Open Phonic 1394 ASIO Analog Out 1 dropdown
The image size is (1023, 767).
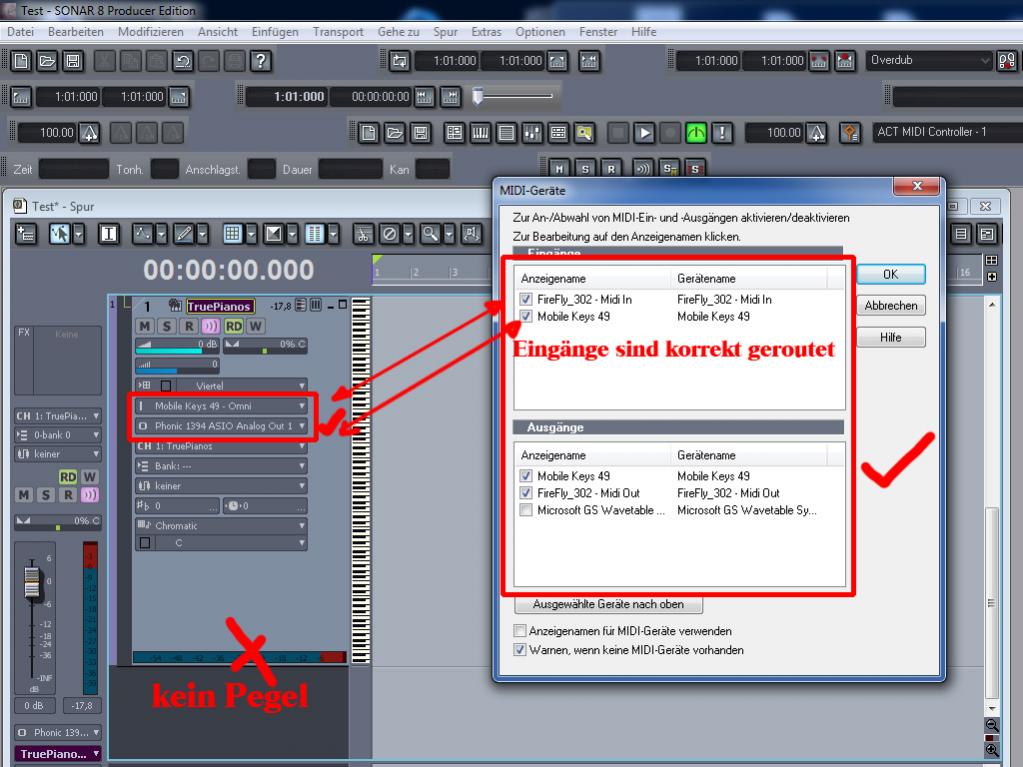coord(221,426)
